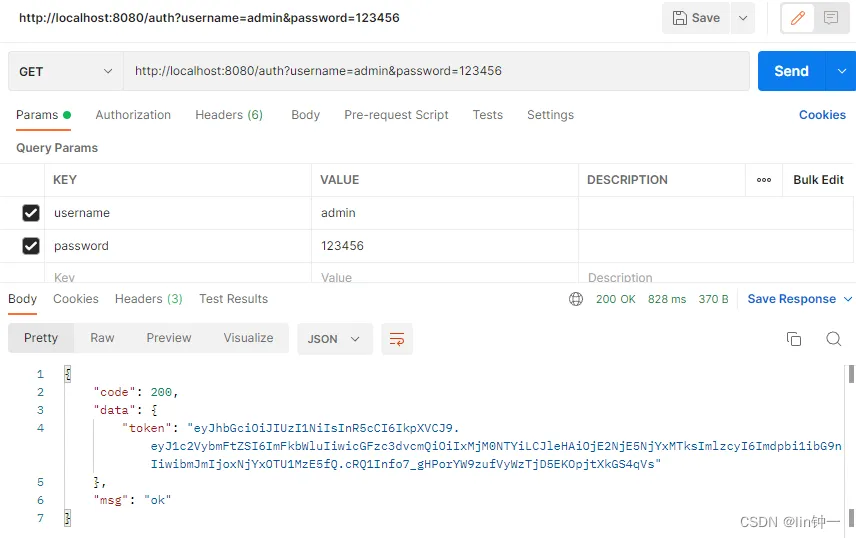Select the Visualize view
This screenshot has width=856, height=538.
[248, 338]
